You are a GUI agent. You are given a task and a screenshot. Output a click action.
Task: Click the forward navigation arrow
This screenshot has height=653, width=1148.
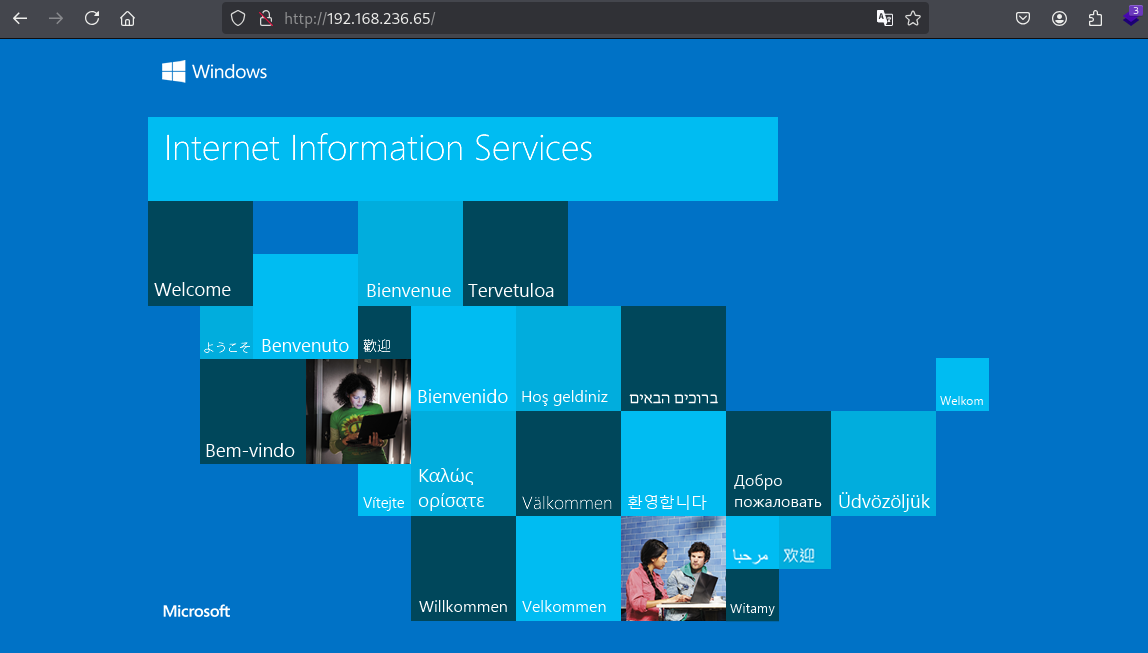pos(56,18)
